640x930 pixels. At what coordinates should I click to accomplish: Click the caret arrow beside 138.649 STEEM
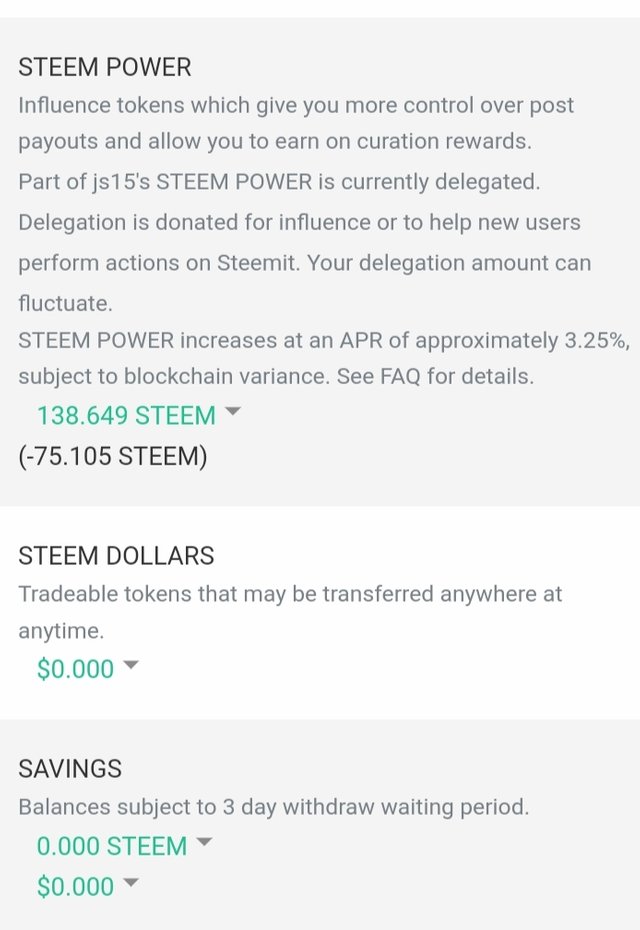click(233, 412)
